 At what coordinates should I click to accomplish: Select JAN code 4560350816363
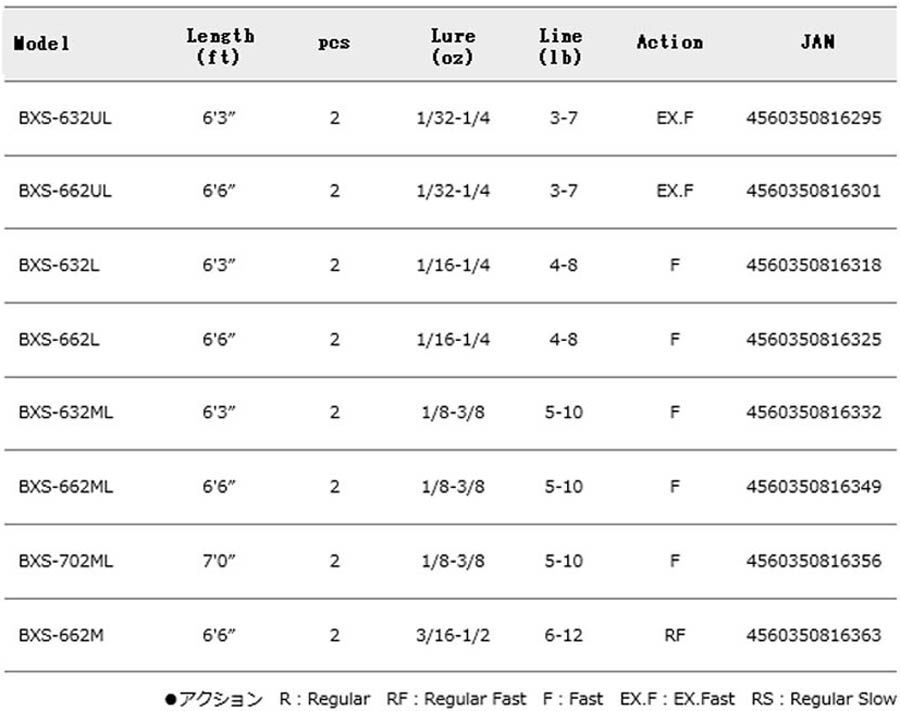coord(813,635)
